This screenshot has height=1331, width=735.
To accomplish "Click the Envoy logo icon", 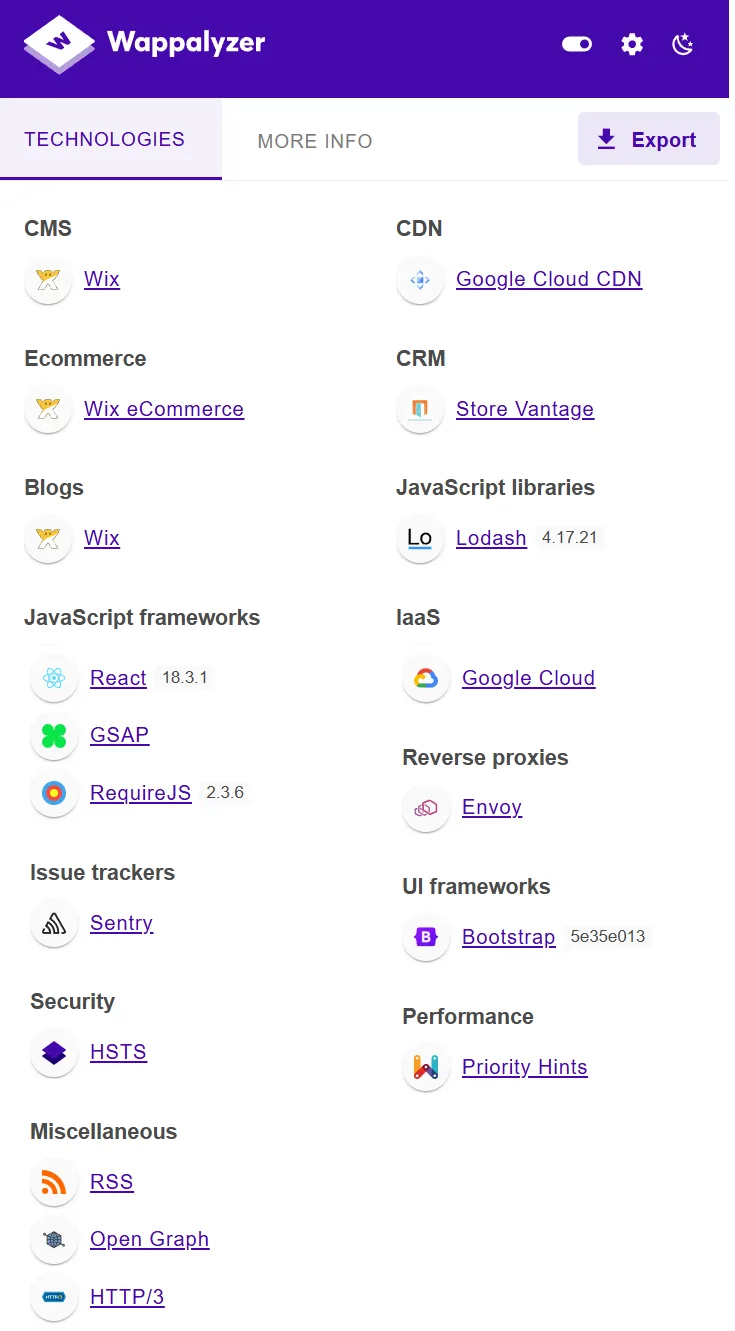I will 426,808.
